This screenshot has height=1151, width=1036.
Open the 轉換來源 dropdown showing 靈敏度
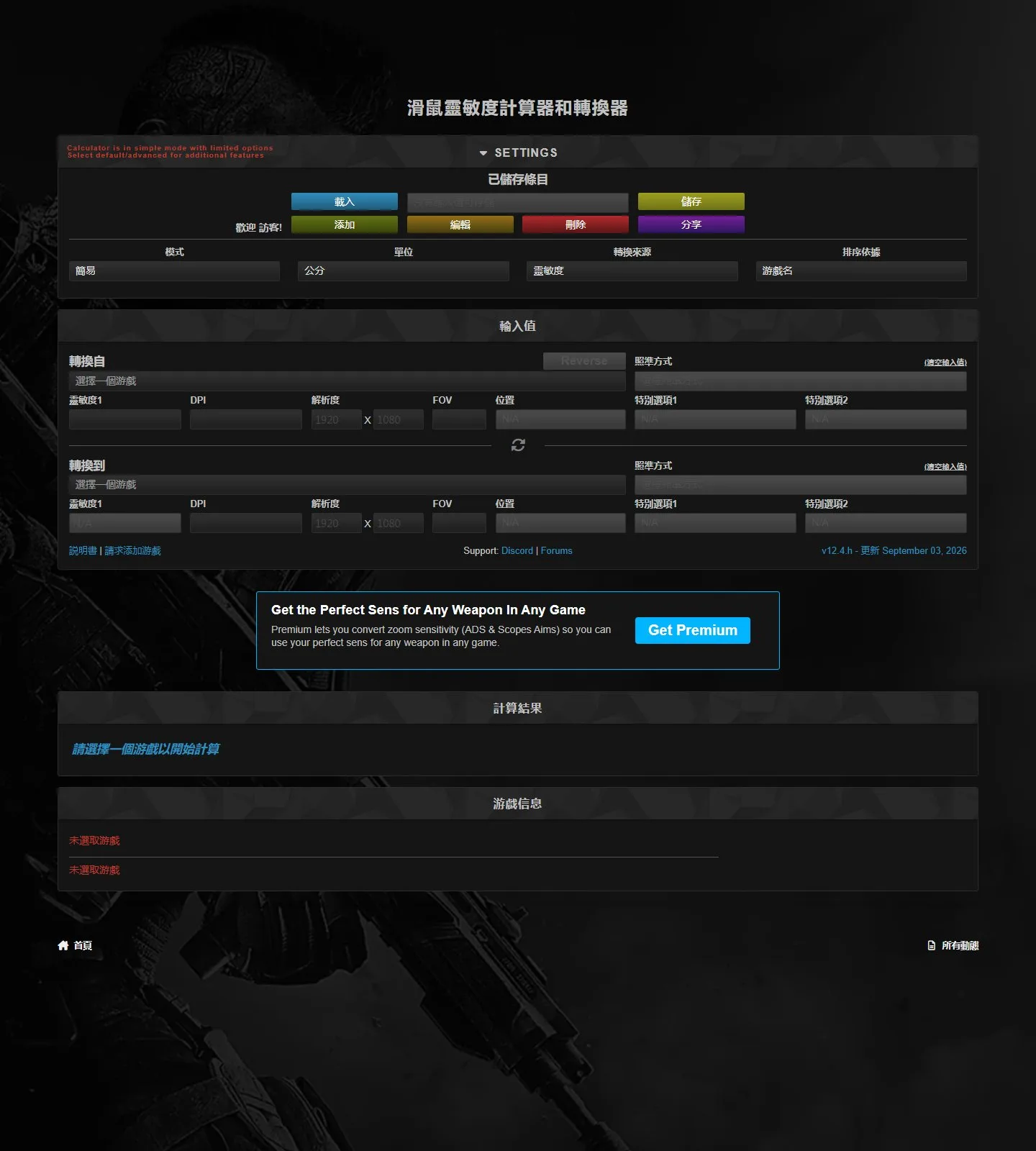pyautogui.click(x=632, y=271)
